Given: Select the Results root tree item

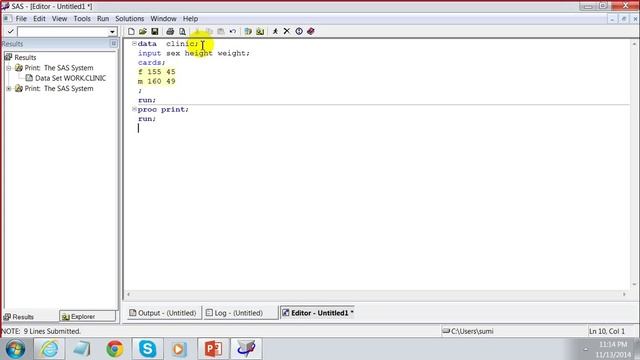Looking at the screenshot, I should click(x=25, y=58).
